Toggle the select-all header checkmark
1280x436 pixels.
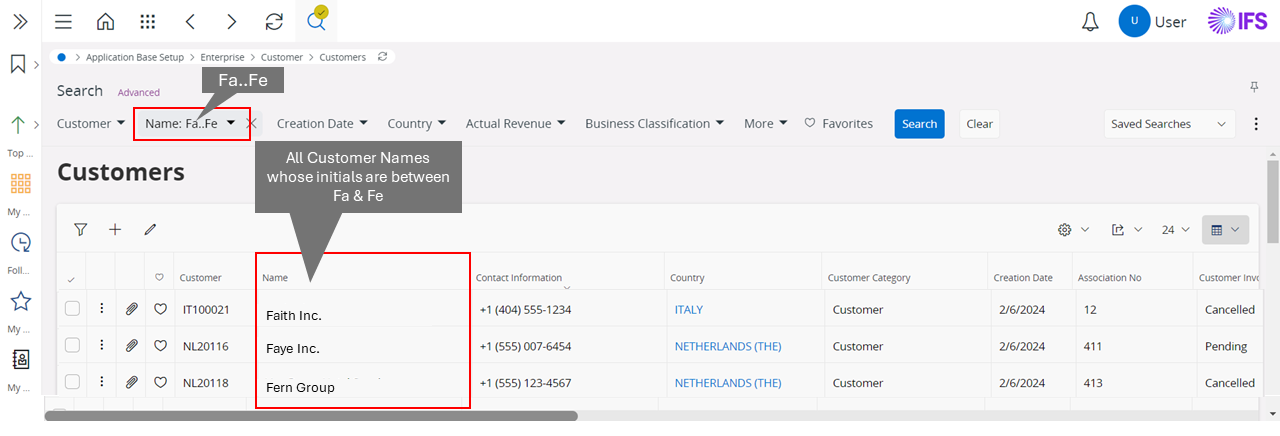pyautogui.click(x=71, y=279)
